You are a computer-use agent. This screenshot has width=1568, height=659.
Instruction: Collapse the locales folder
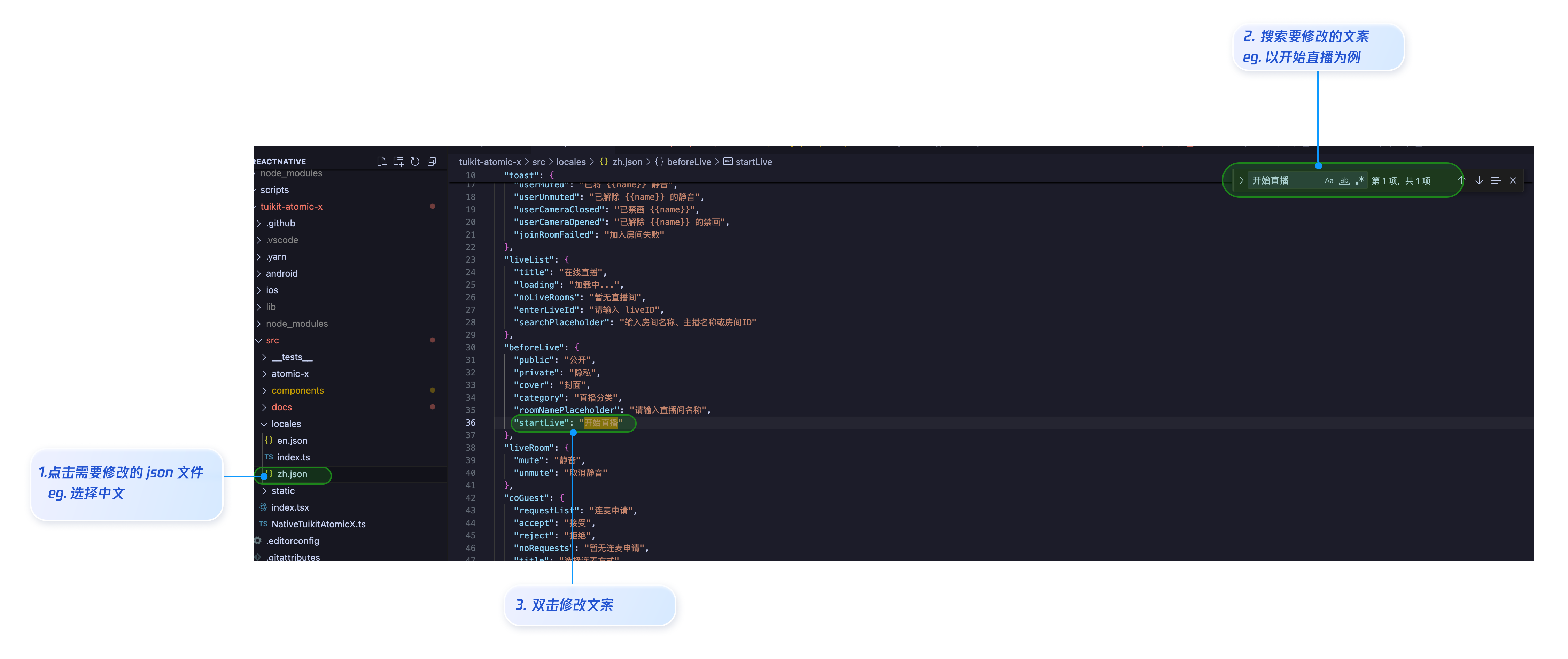pyautogui.click(x=286, y=424)
